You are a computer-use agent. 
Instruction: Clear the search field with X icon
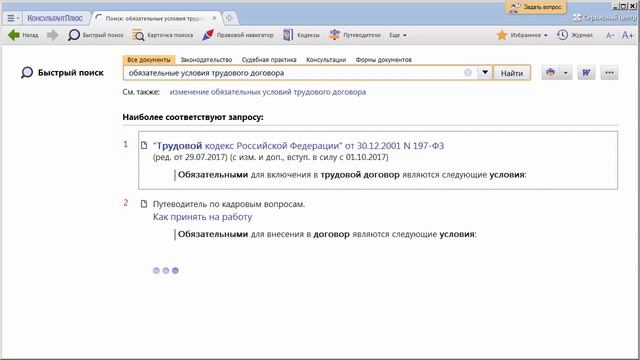(468, 73)
